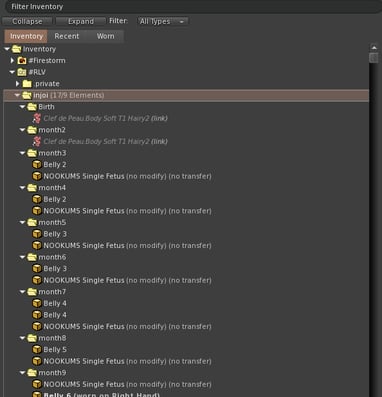The image size is (382, 397).
Task: Click the root Inventory folder icon
Action: coord(16,49)
